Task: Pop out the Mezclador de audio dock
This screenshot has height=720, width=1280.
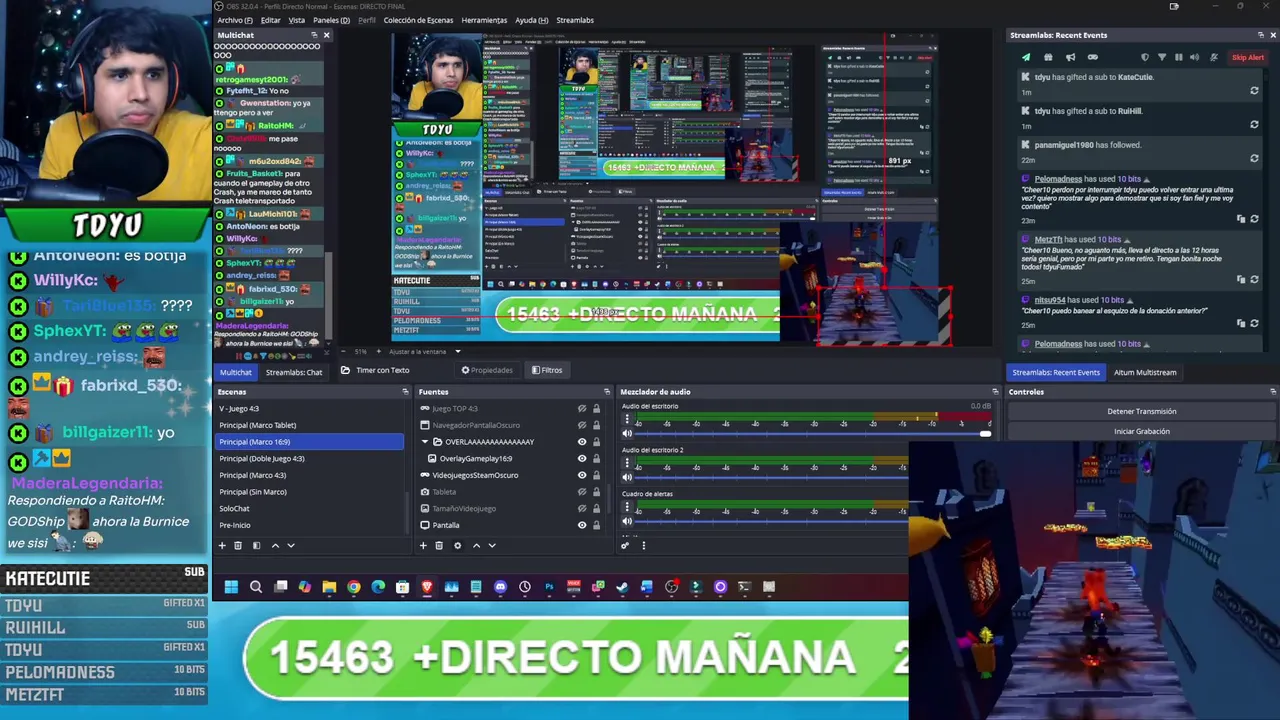Action: (x=995, y=392)
